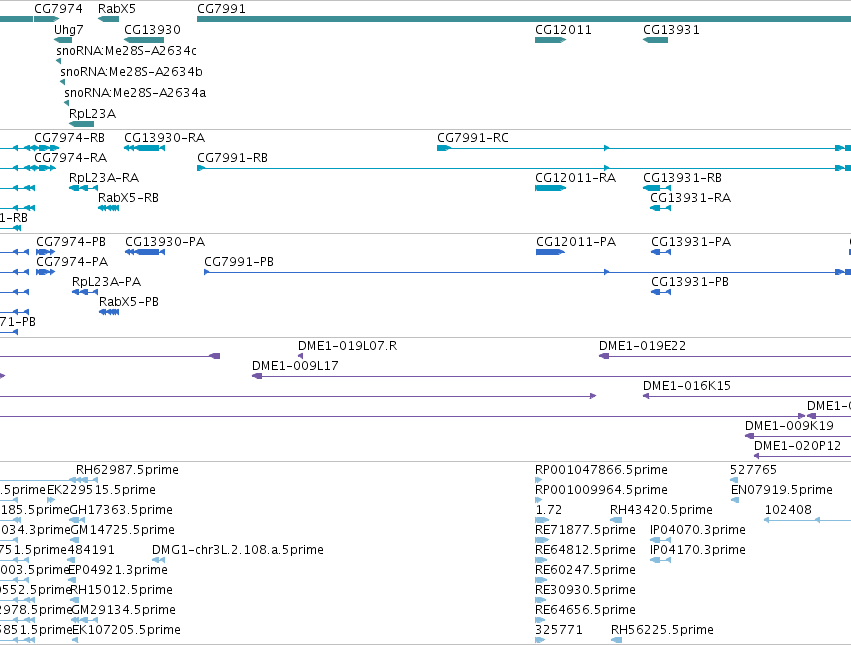This screenshot has width=851, height=645.
Task: Click the 102408 feature label
Action: point(788,510)
